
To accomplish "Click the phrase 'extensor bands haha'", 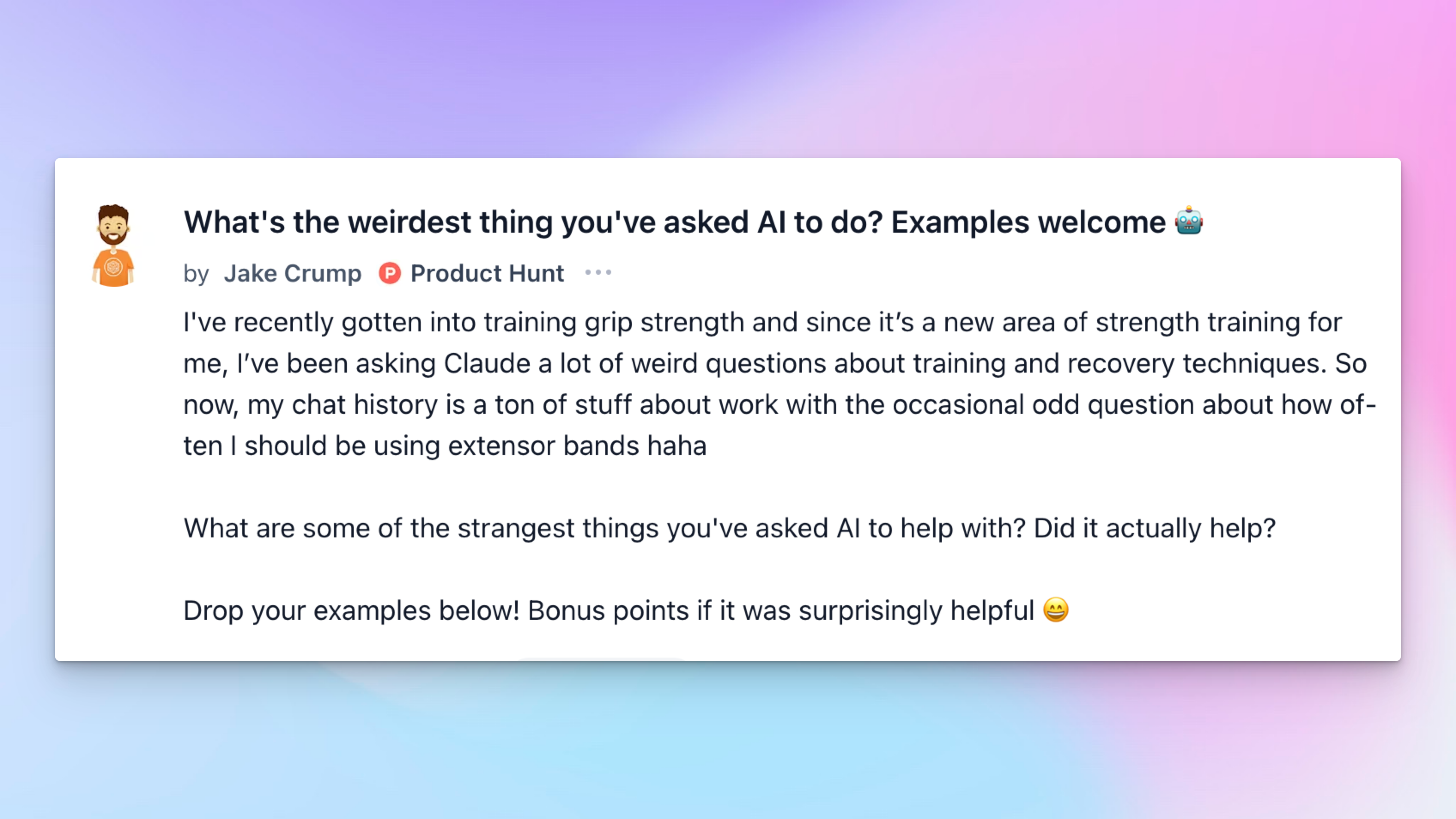I will pyautogui.click(x=577, y=446).
